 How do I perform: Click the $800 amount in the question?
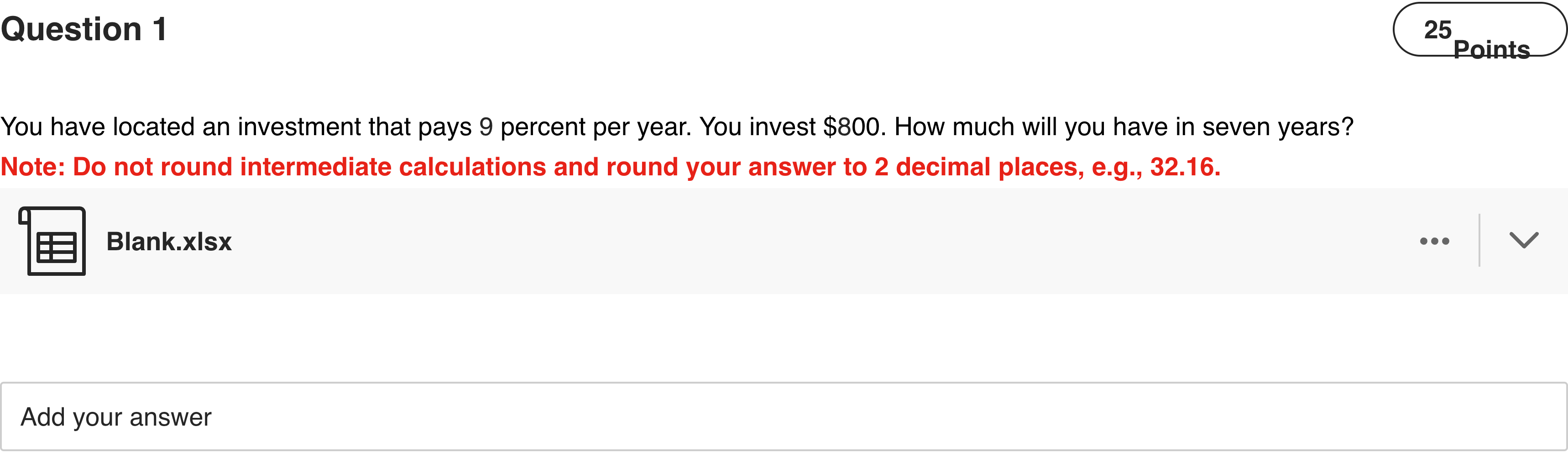851,127
